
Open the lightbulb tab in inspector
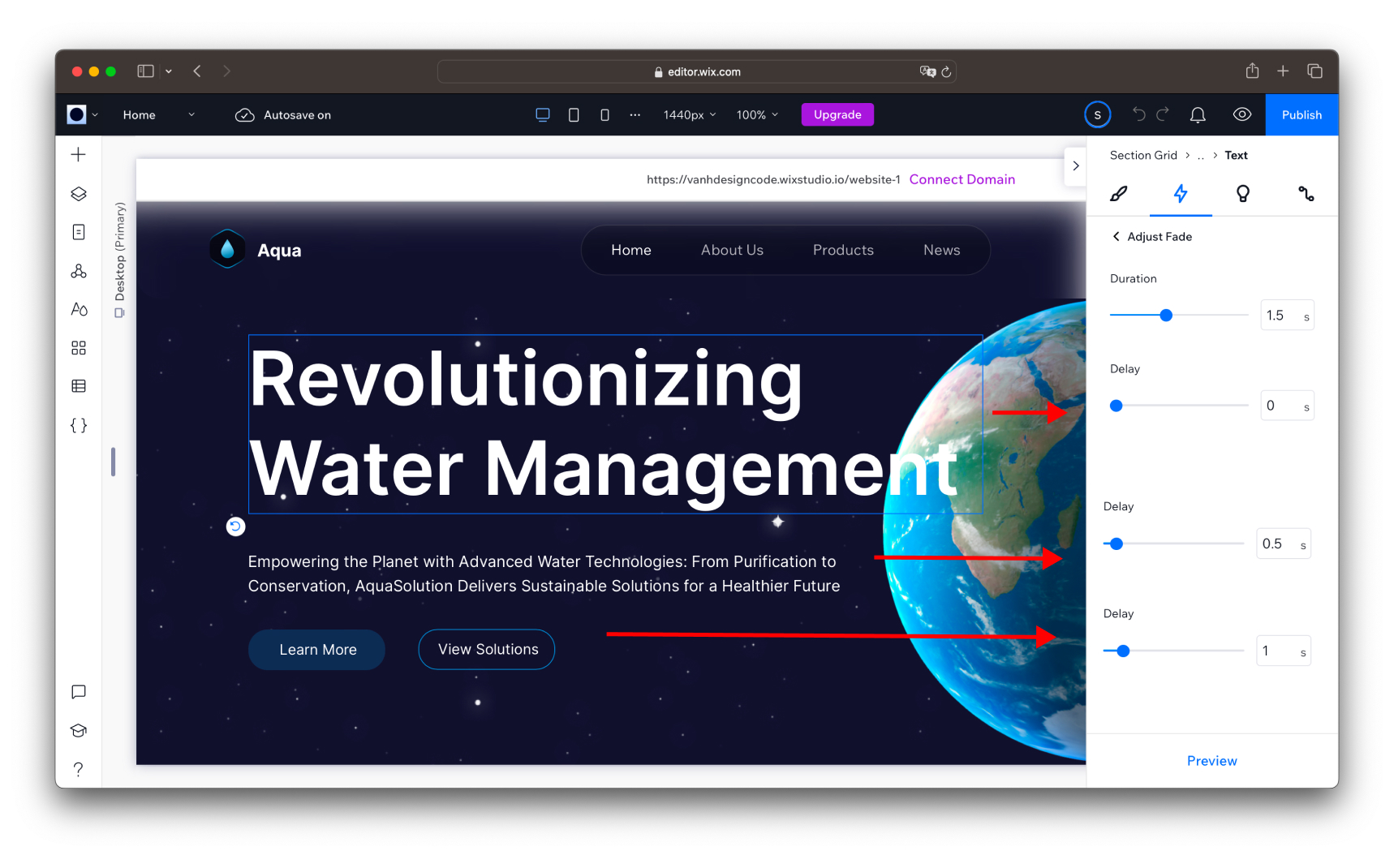click(x=1242, y=194)
